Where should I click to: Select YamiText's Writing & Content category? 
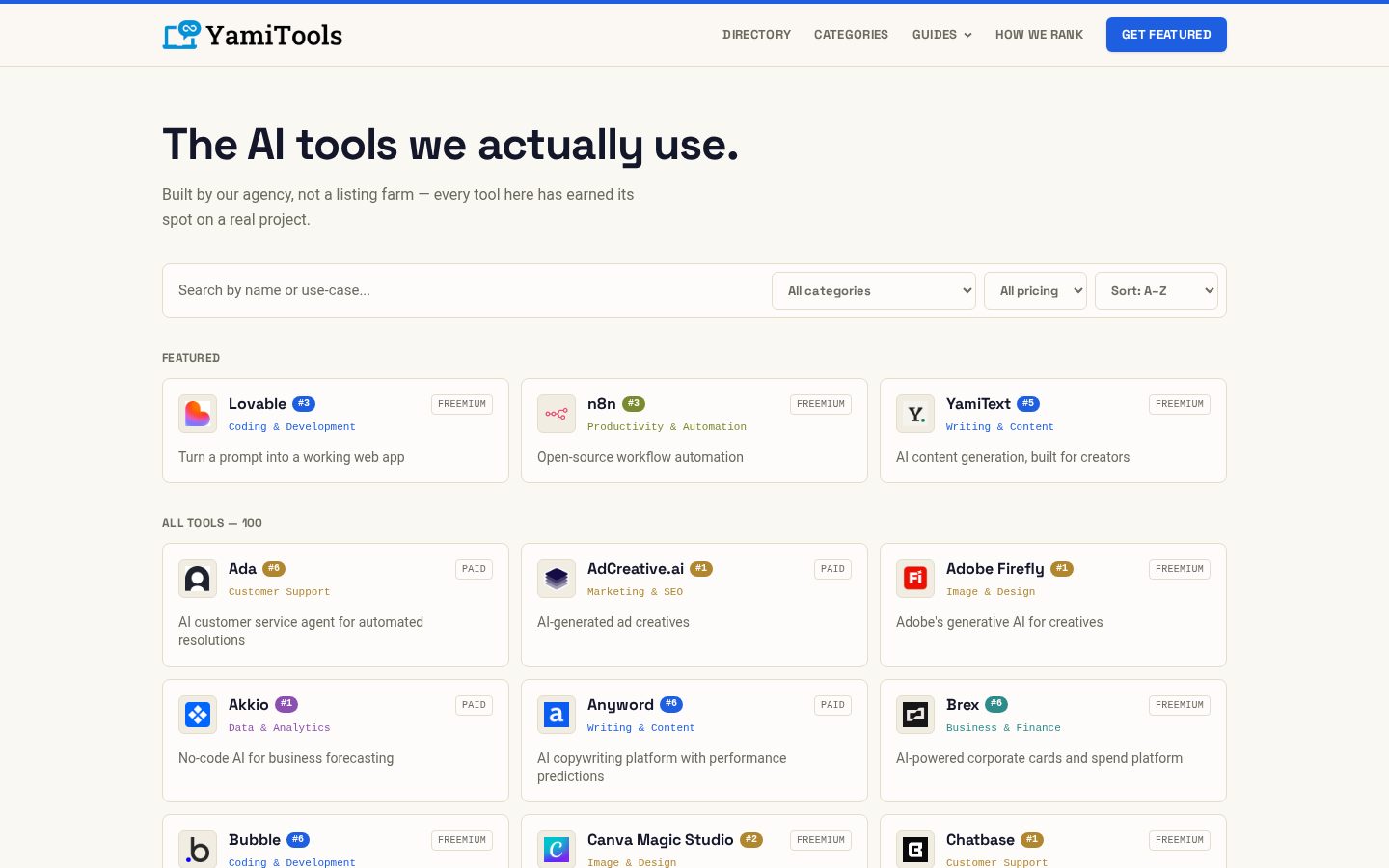click(x=1000, y=427)
